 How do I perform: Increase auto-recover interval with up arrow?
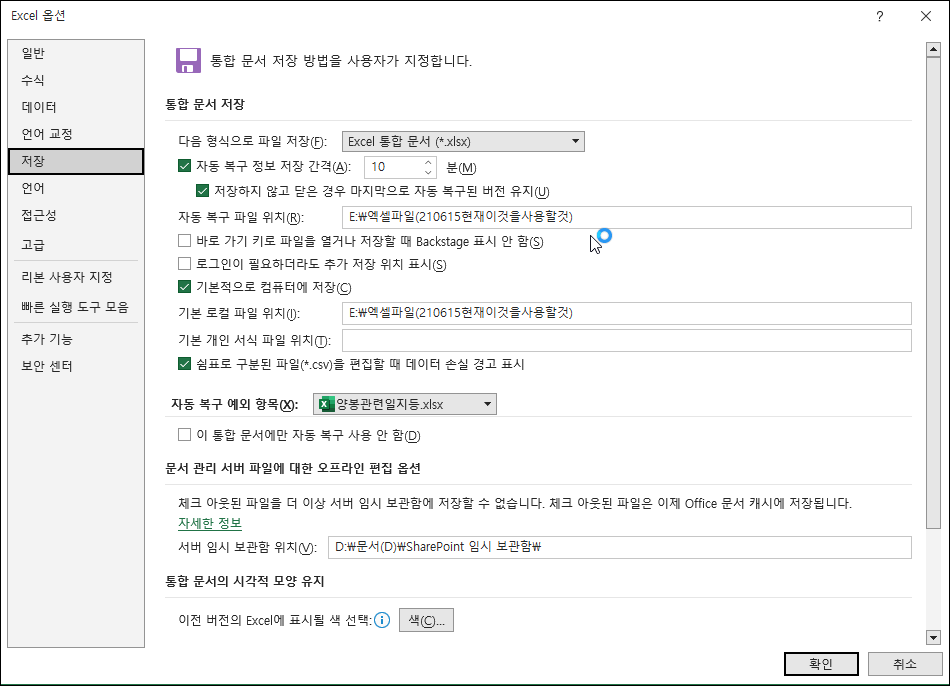coord(428,162)
